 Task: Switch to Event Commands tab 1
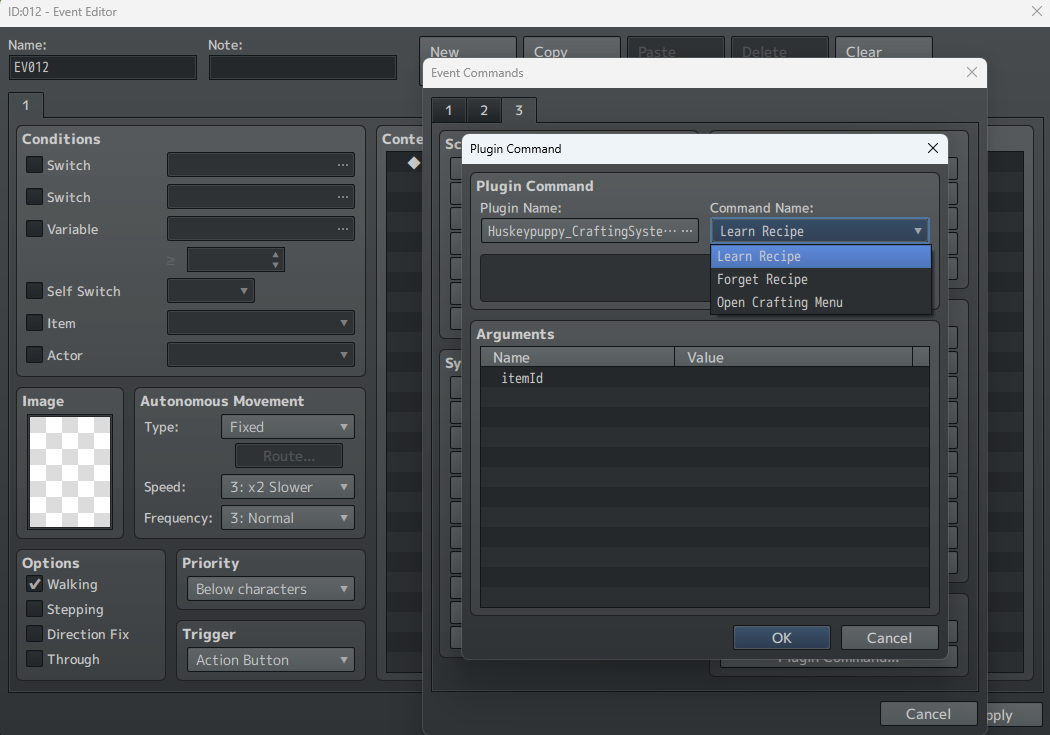(x=449, y=110)
